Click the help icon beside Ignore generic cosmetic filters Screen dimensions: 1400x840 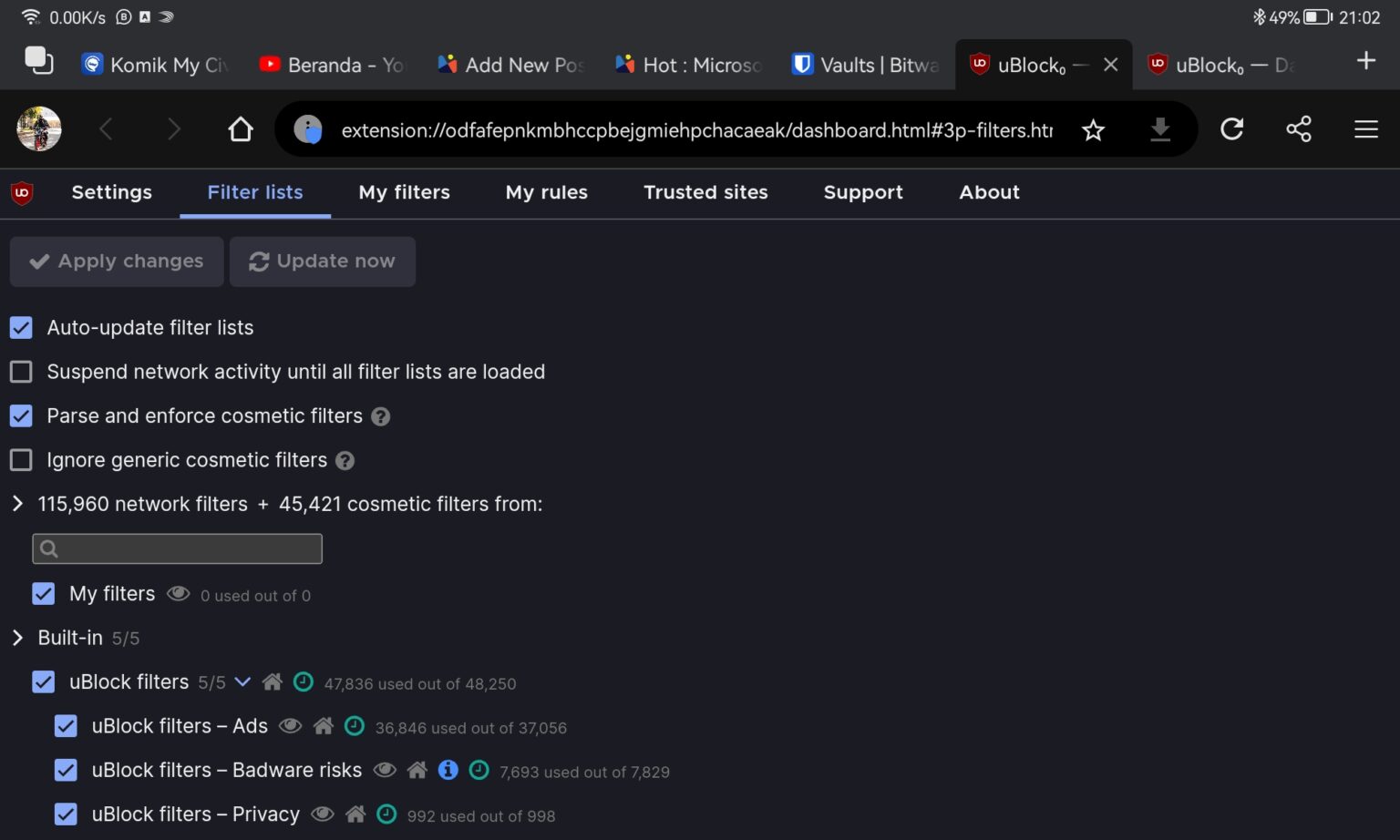click(x=345, y=461)
